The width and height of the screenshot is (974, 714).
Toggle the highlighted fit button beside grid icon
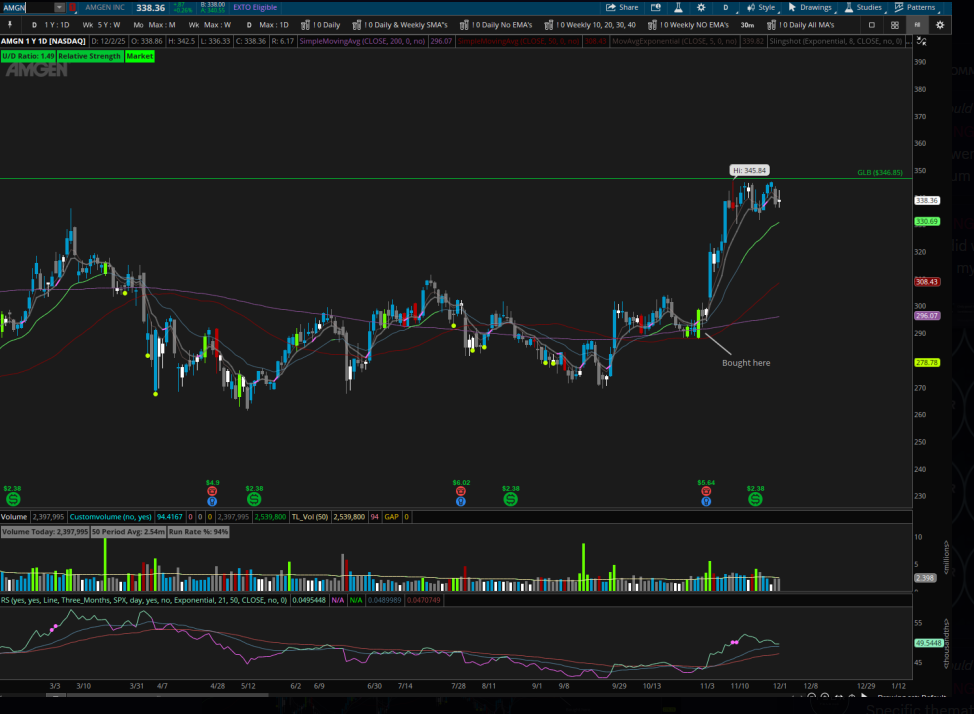[x=917, y=25]
